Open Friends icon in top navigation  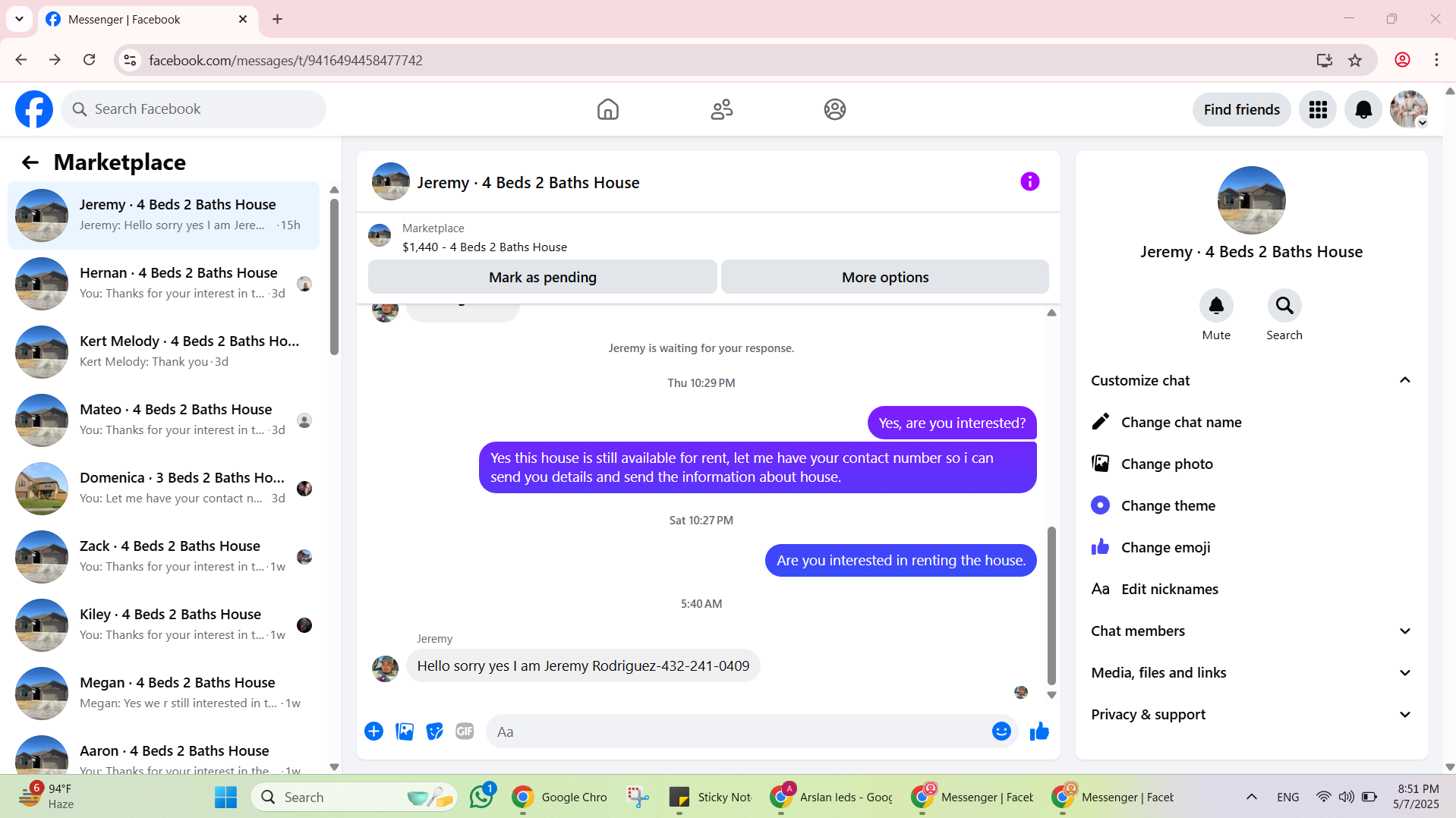721,109
